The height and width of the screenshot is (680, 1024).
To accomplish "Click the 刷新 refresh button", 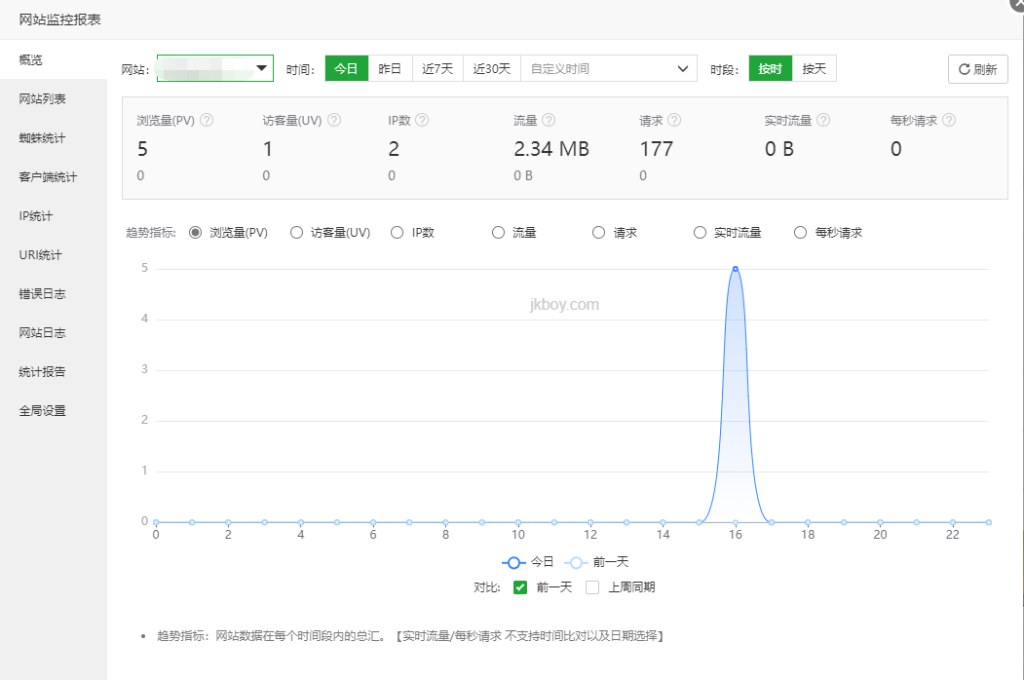I will tap(977, 69).
